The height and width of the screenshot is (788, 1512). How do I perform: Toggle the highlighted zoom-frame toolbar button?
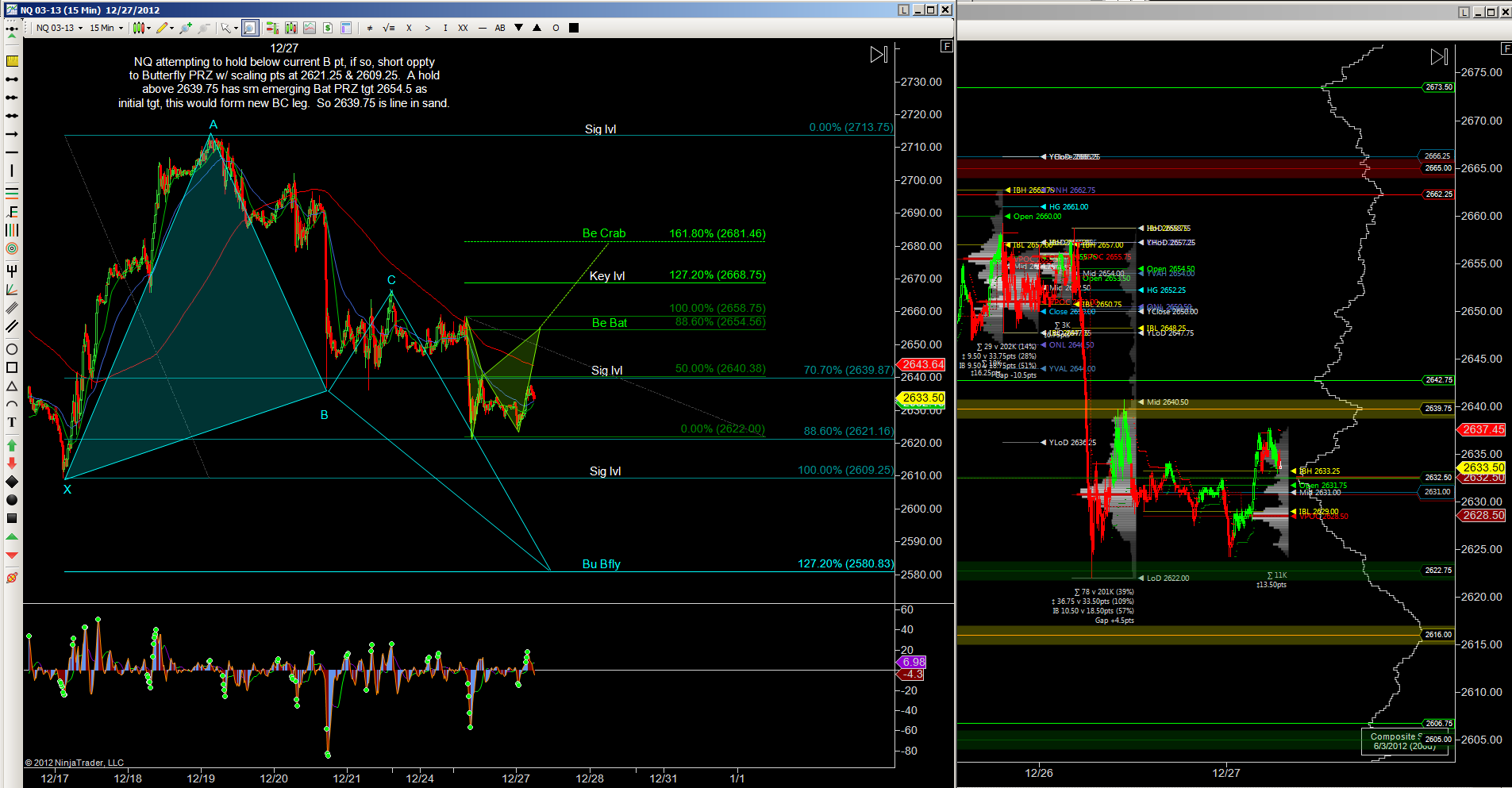[x=250, y=28]
